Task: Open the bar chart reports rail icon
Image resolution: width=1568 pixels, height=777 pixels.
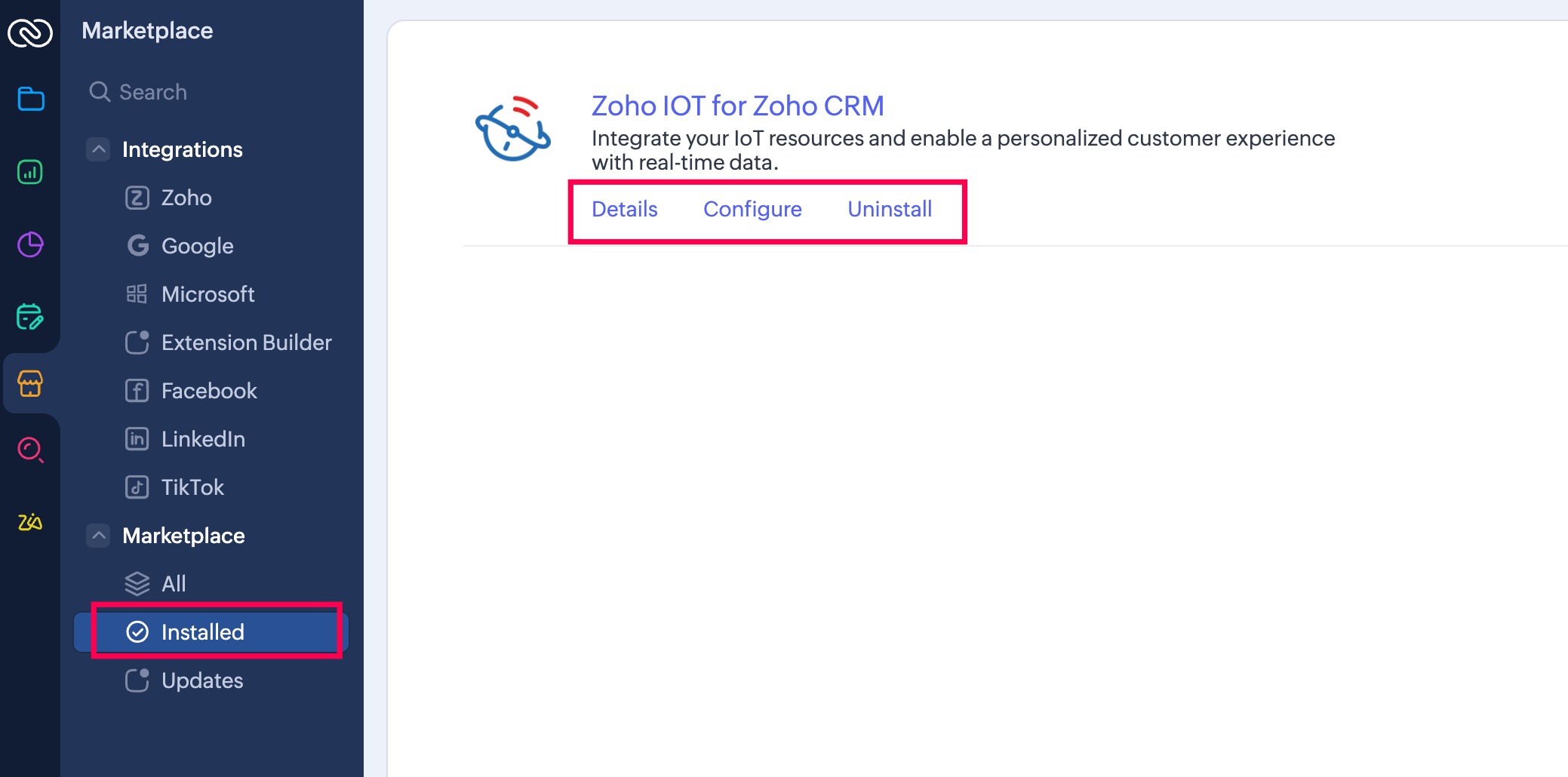Action: point(30,172)
